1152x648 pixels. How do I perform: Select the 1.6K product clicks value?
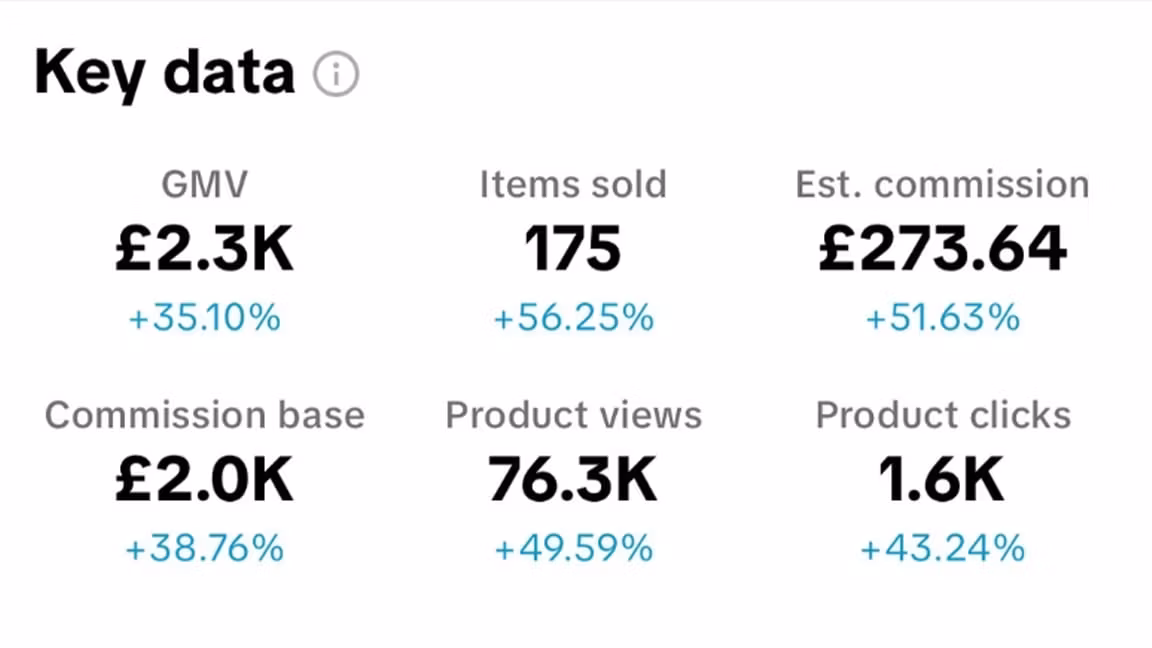pyautogui.click(x=942, y=480)
